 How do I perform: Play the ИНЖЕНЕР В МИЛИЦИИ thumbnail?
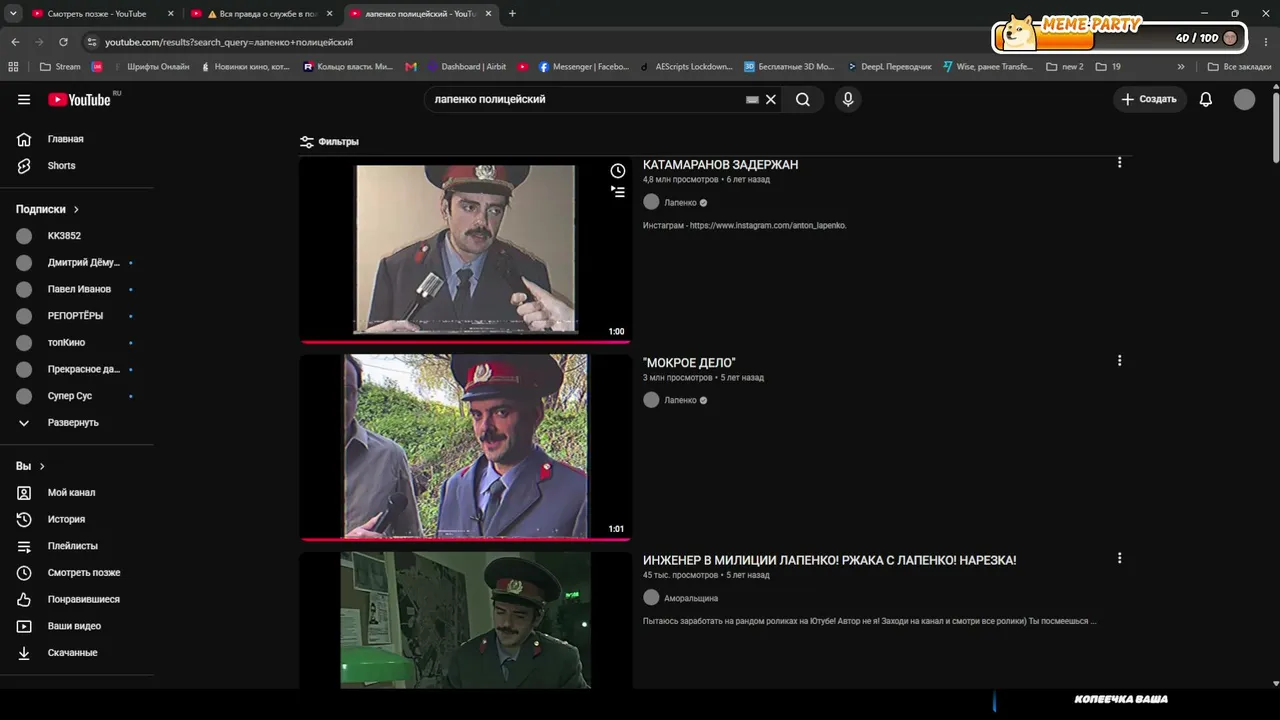coord(465,620)
